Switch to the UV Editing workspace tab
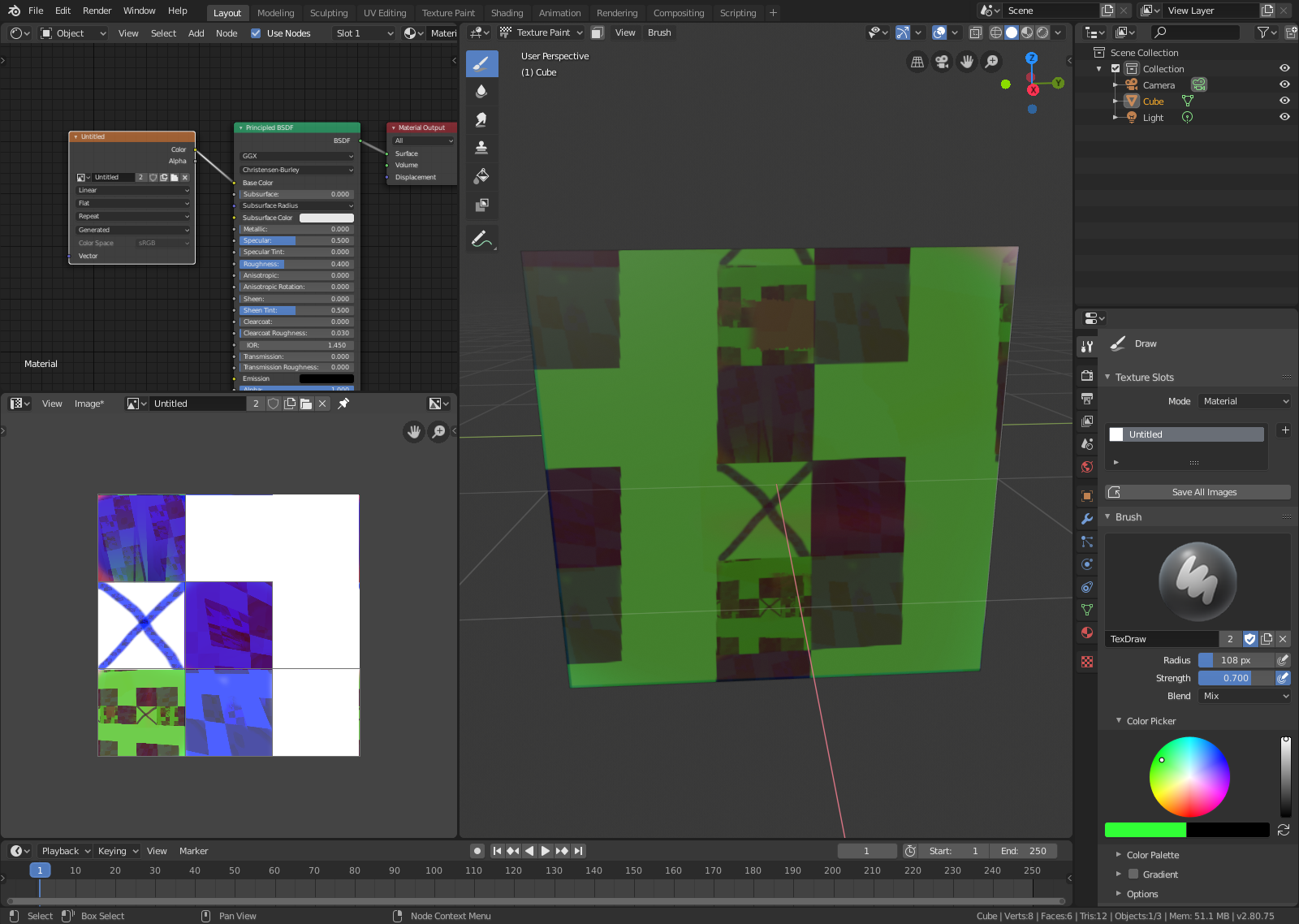 (x=385, y=13)
